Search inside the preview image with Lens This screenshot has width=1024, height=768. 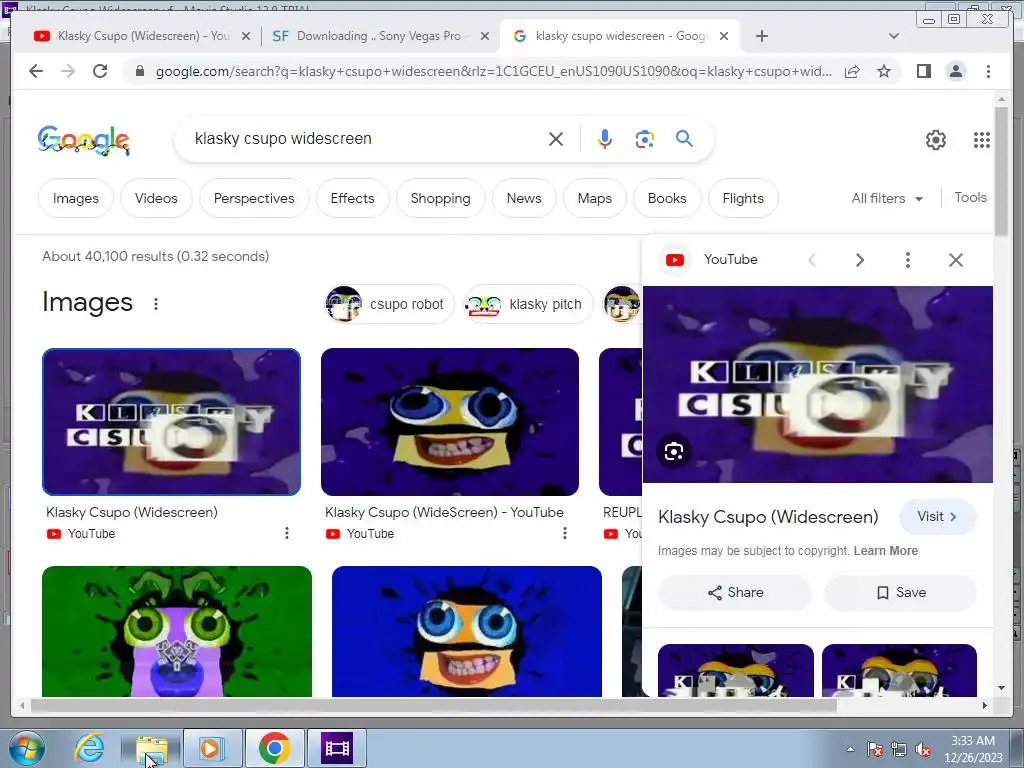(674, 451)
